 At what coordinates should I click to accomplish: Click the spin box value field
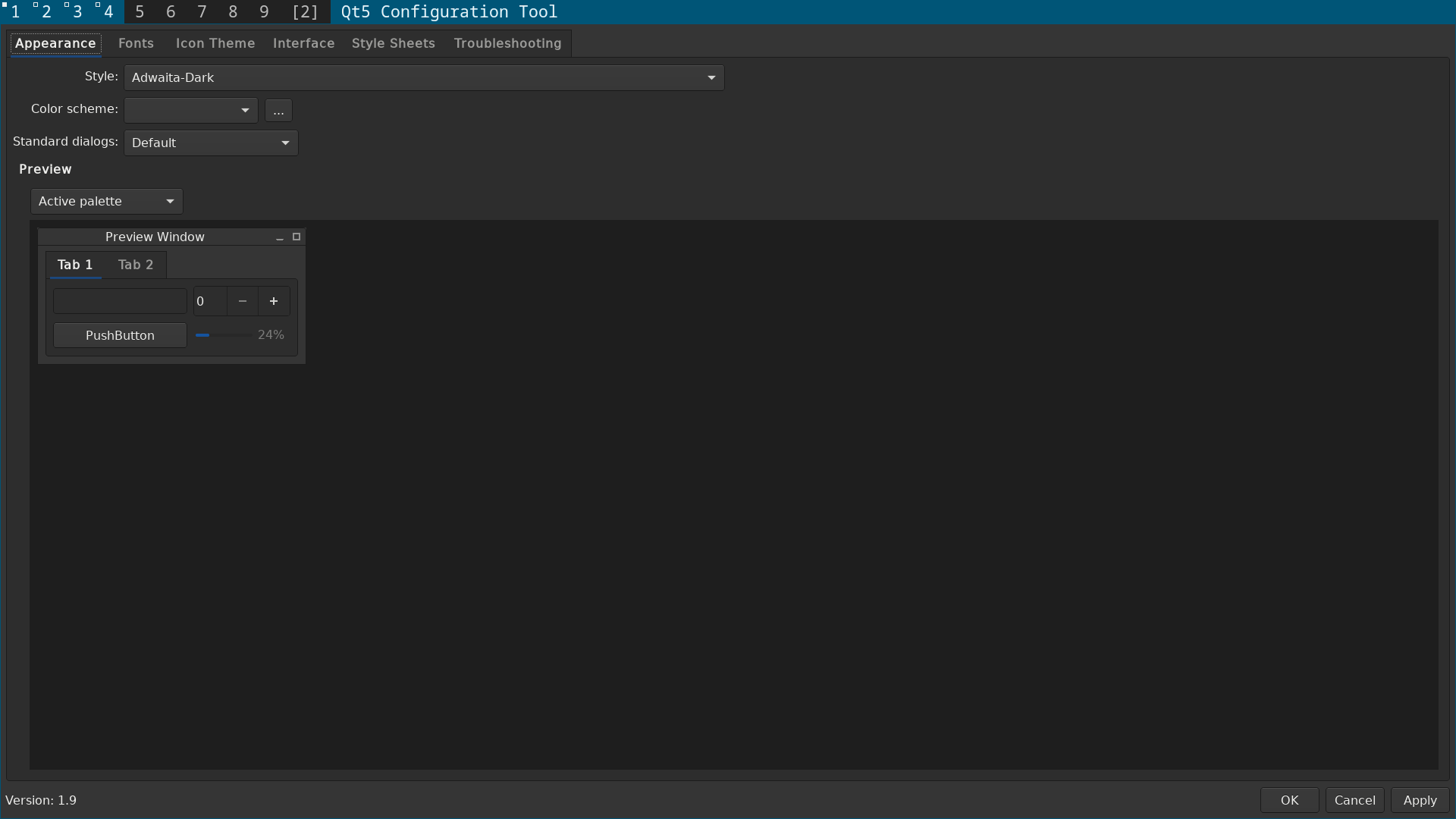point(210,301)
